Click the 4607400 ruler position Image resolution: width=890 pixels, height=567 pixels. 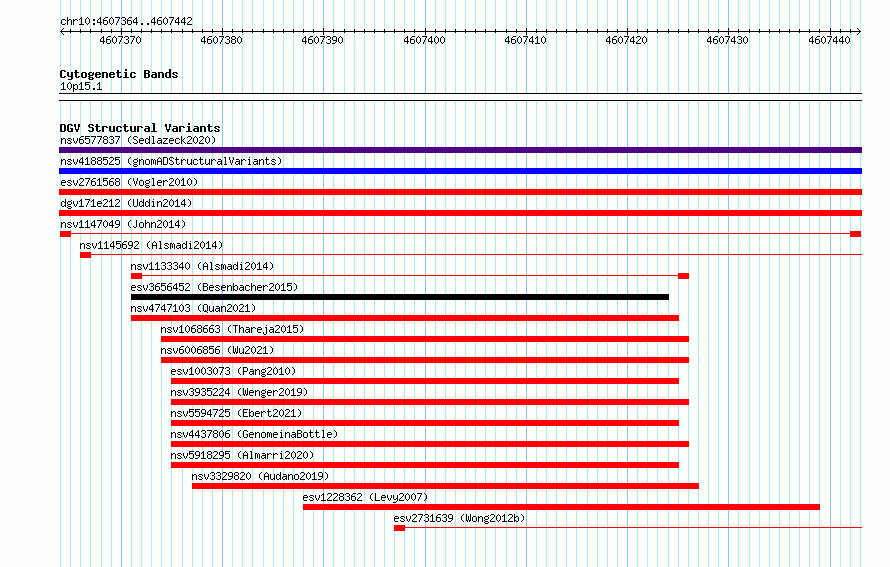tap(425, 40)
